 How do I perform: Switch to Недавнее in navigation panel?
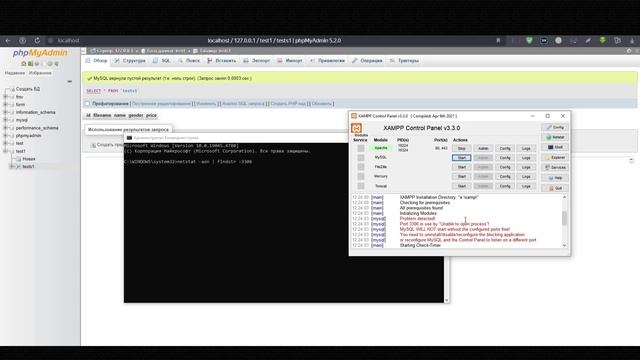(x=15, y=73)
